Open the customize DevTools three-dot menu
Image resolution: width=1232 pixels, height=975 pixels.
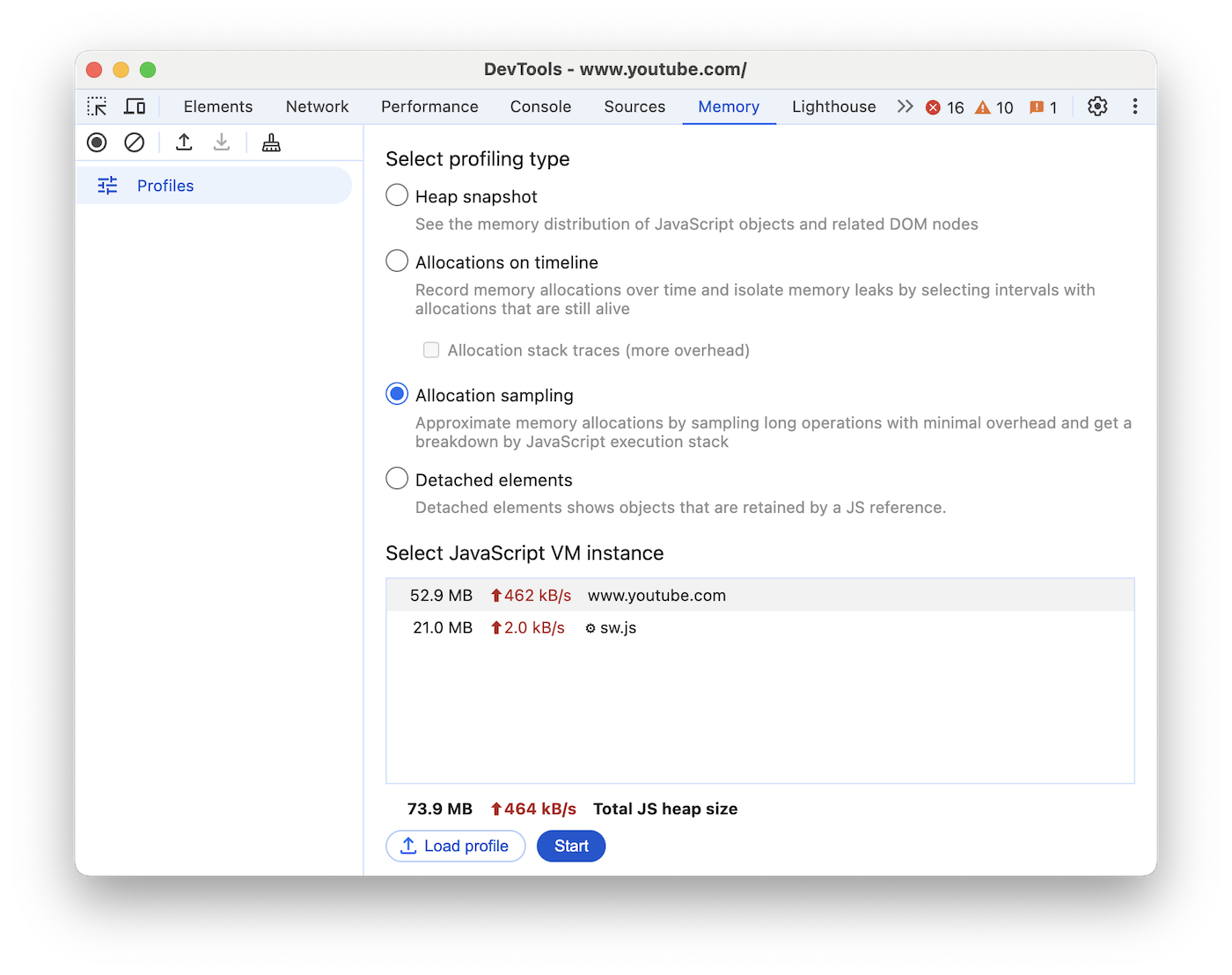point(1135,106)
